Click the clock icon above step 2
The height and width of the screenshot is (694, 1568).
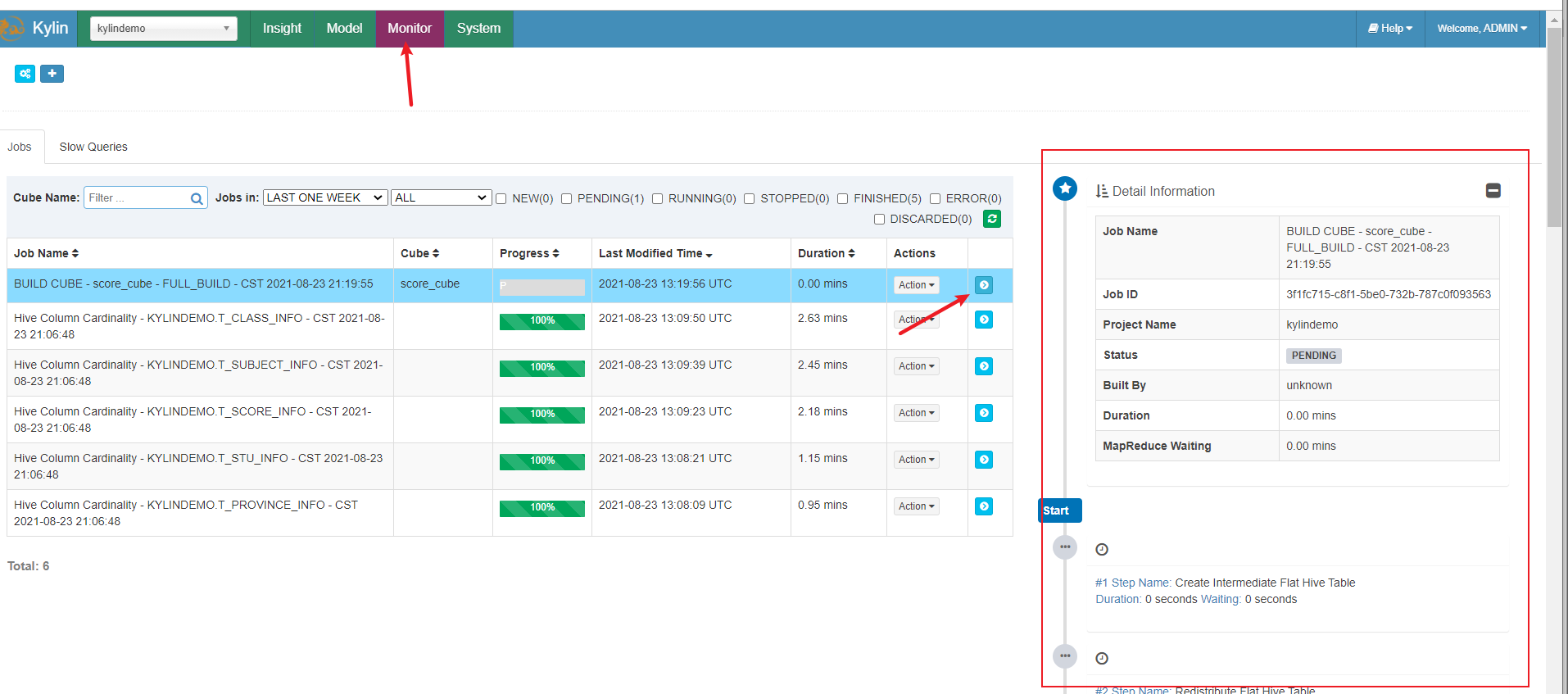[1102, 658]
